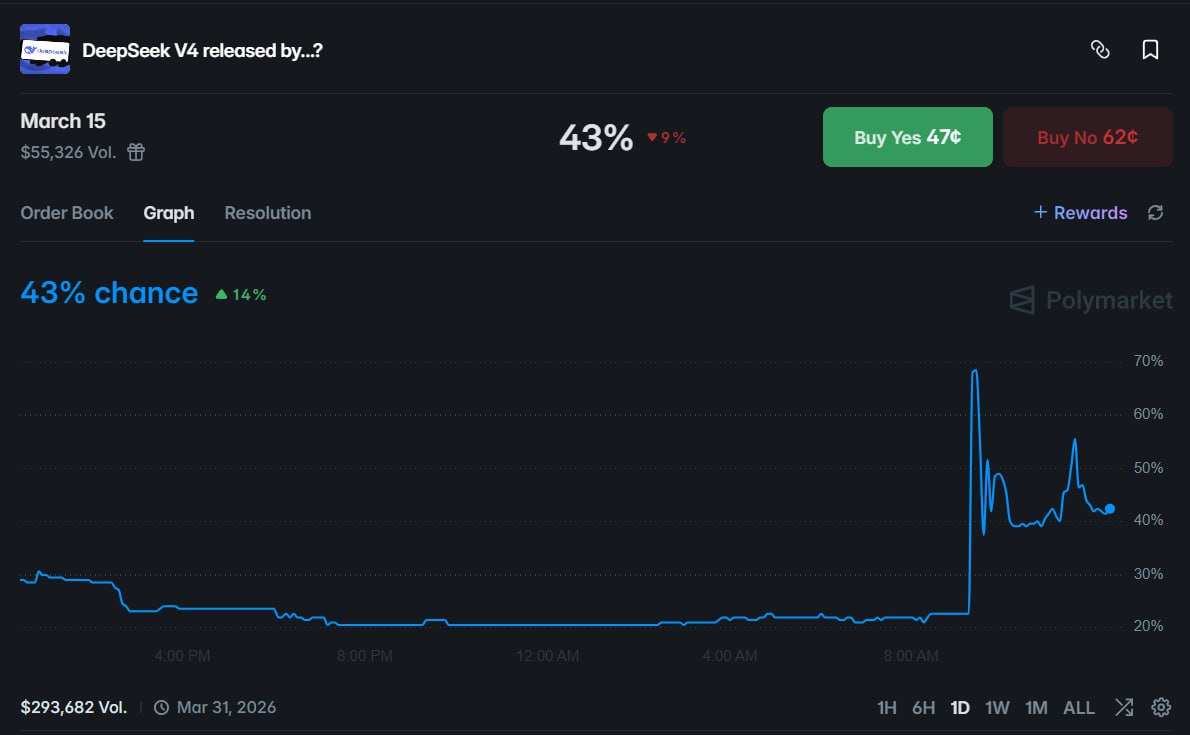Image resolution: width=1190 pixels, height=735 pixels.
Task: Open the gift icon beside volume
Action: (136, 152)
